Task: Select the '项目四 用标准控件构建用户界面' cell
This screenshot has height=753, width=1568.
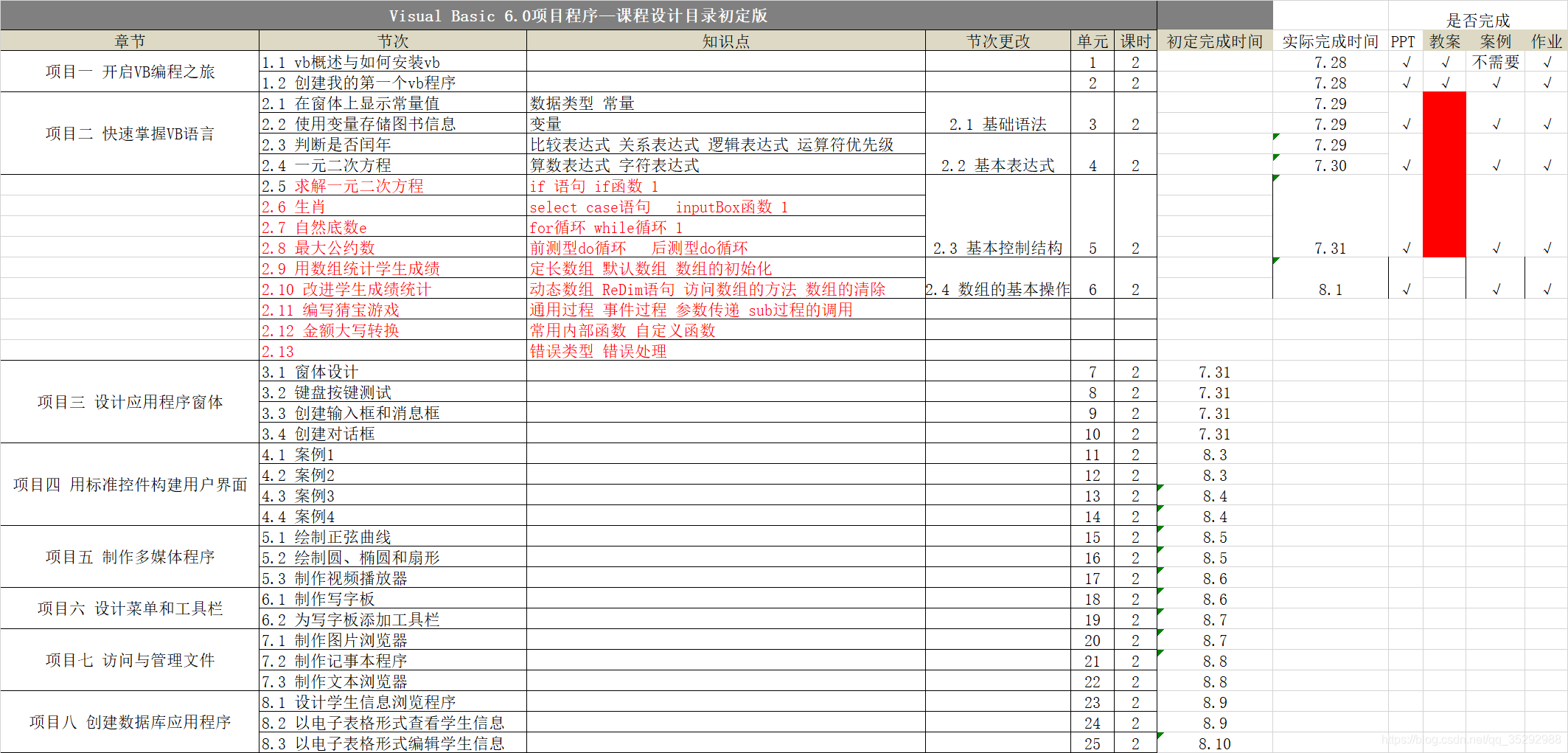Action: [130, 485]
